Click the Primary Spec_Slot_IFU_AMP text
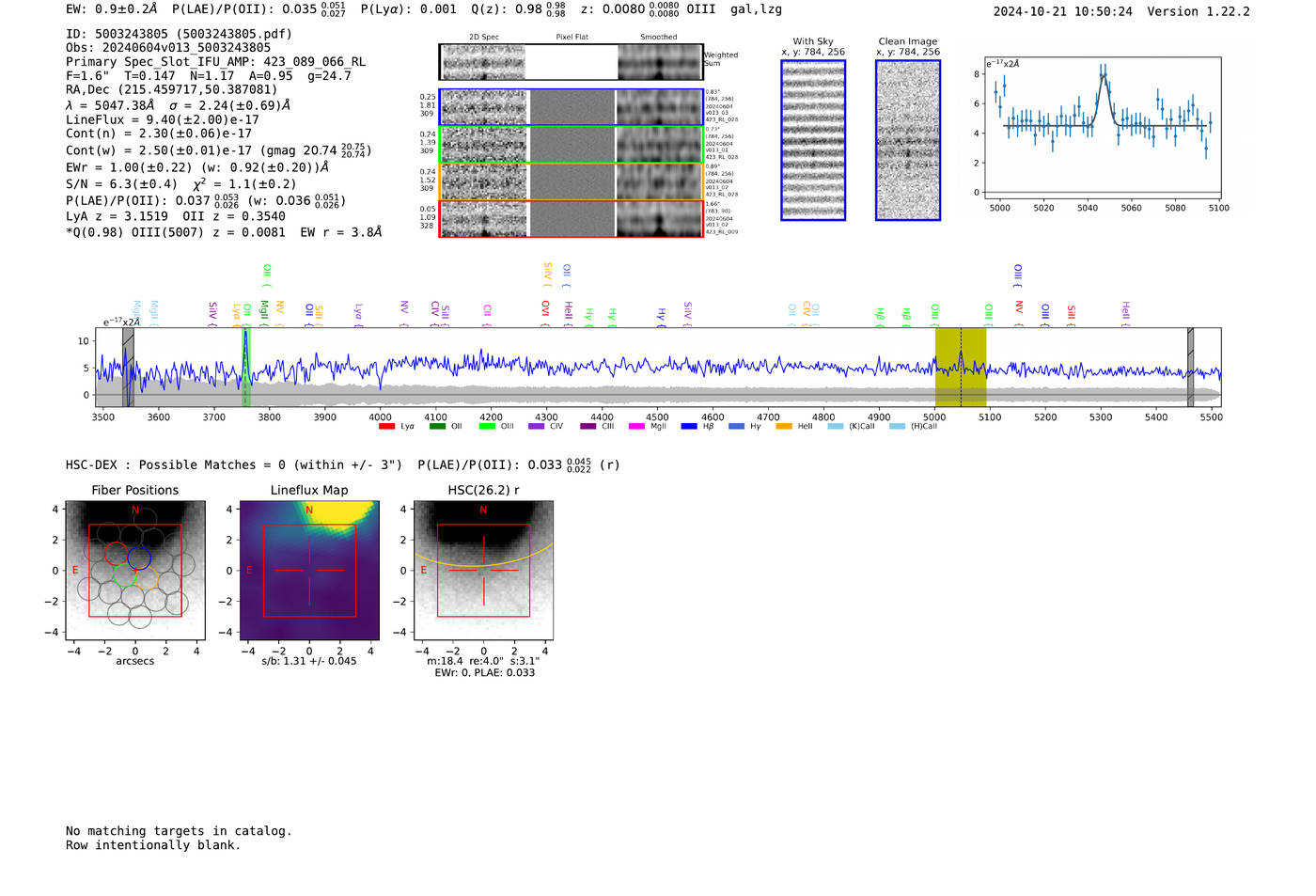Viewport: 1316px width, 896px height. pos(215,62)
